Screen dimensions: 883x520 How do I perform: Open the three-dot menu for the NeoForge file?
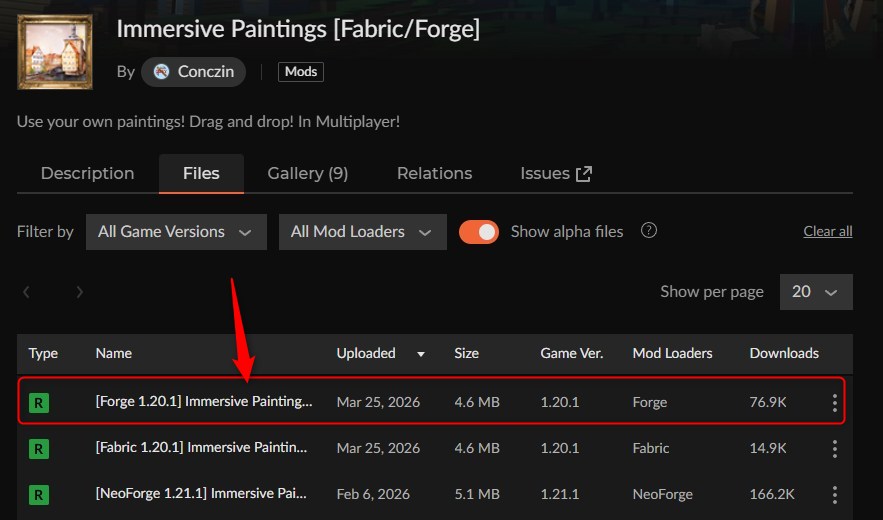(835, 495)
